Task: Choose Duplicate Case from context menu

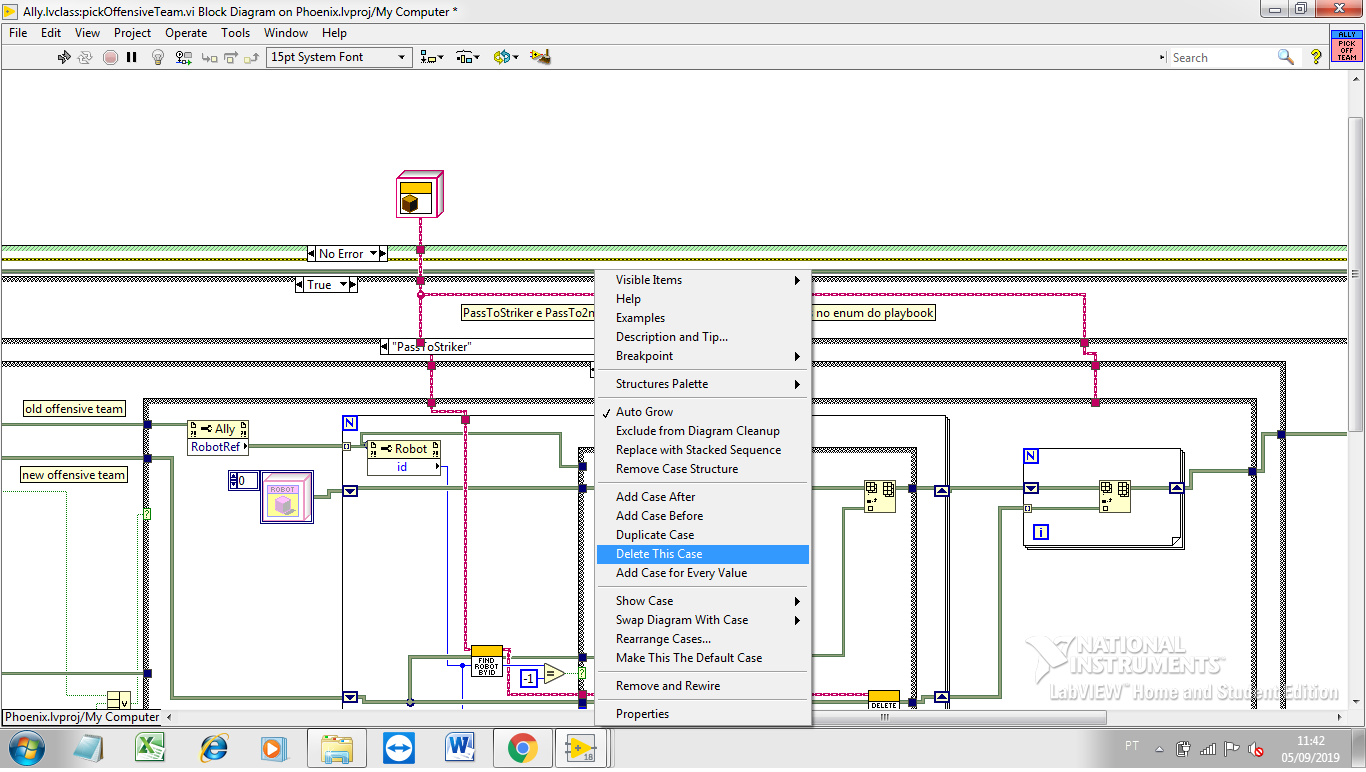Action: [x=703, y=535]
